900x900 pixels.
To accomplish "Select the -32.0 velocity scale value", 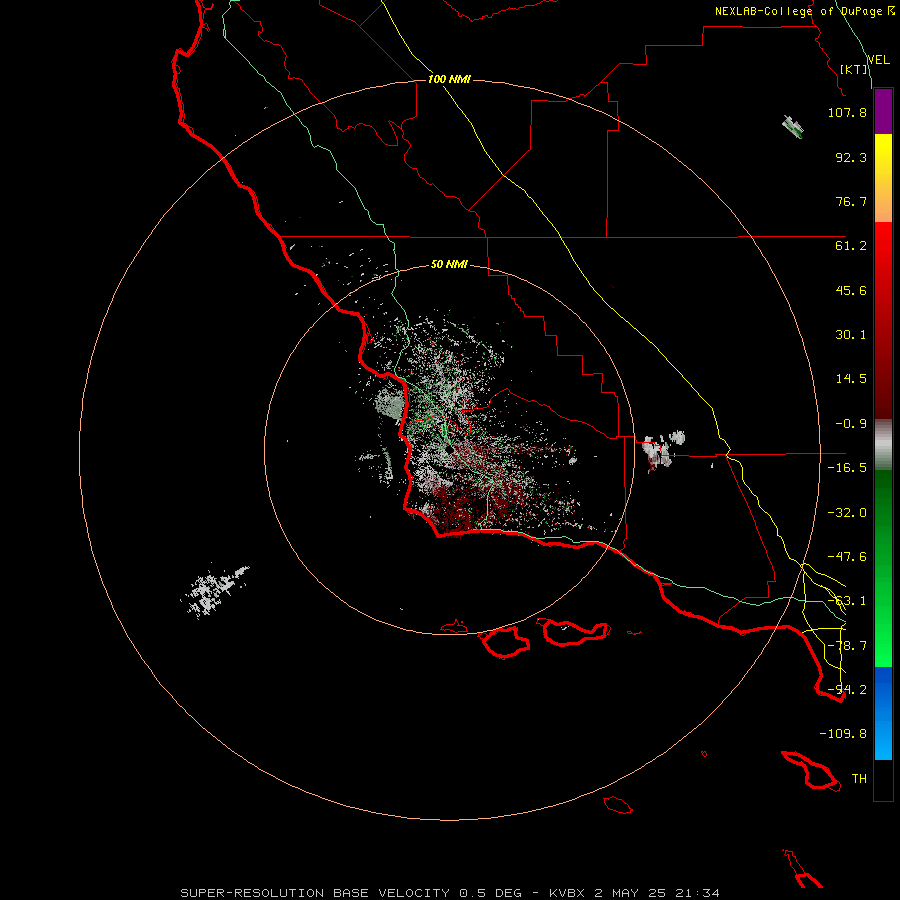I will coord(847,513).
